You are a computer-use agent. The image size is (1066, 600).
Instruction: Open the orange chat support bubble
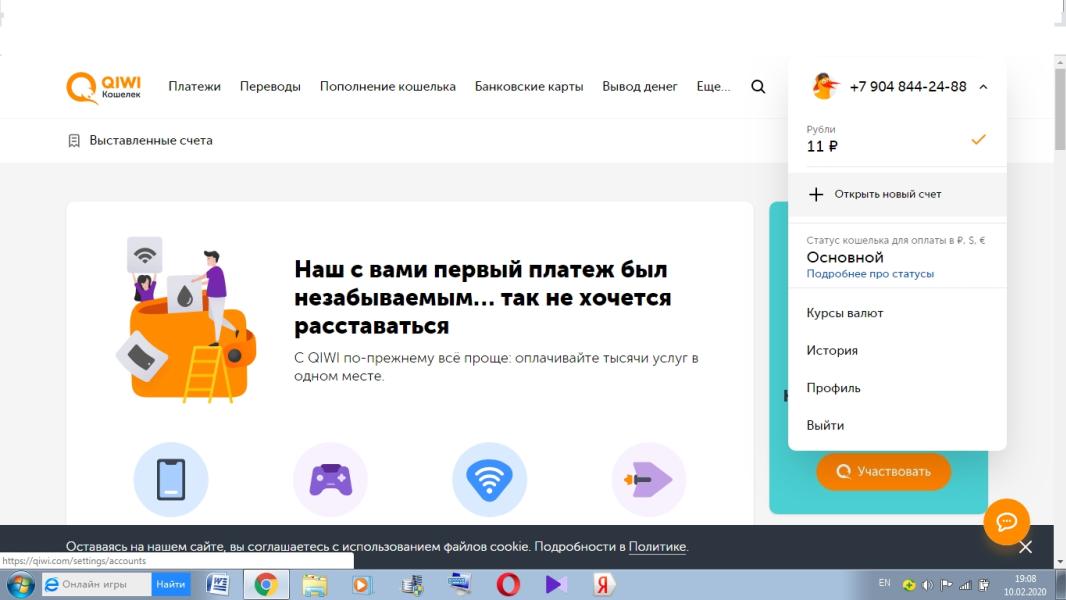(1008, 522)
